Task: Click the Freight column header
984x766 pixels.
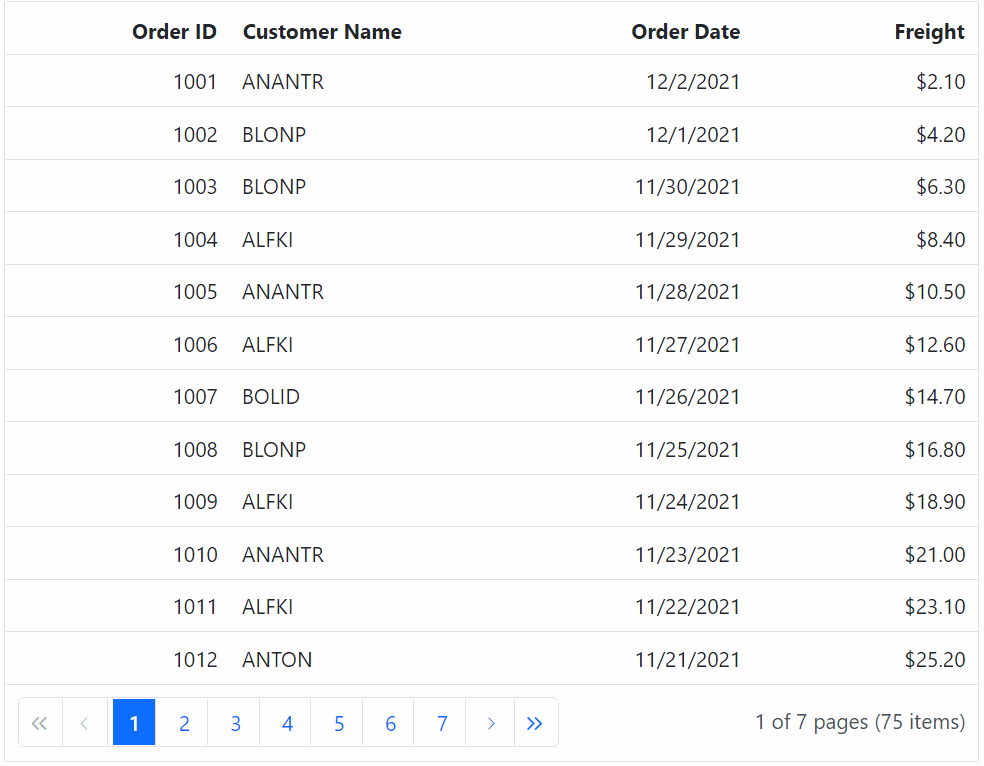Action: pyautogui.click(x=929, y=32)
